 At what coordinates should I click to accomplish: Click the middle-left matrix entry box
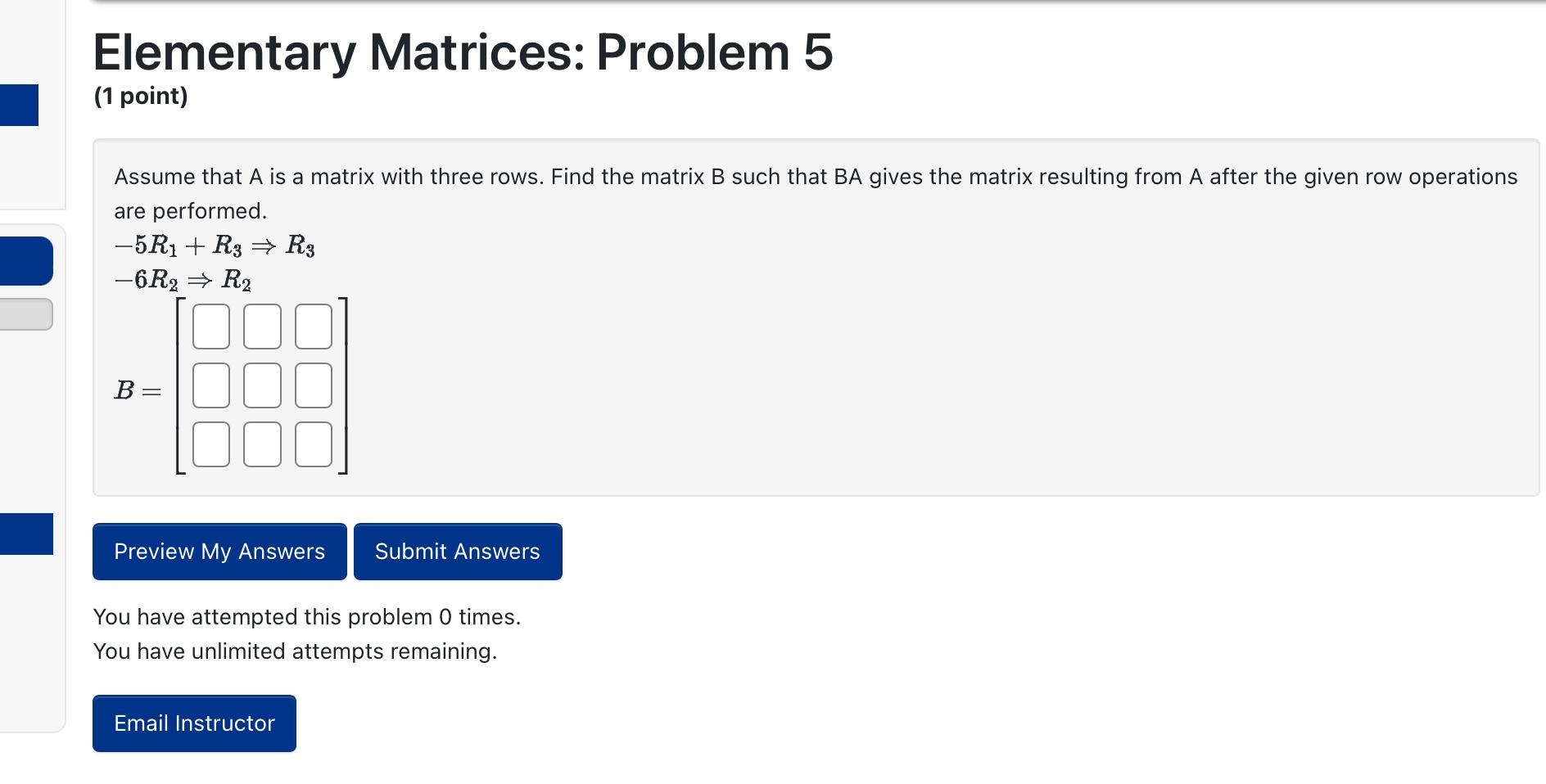pos(210,385)
